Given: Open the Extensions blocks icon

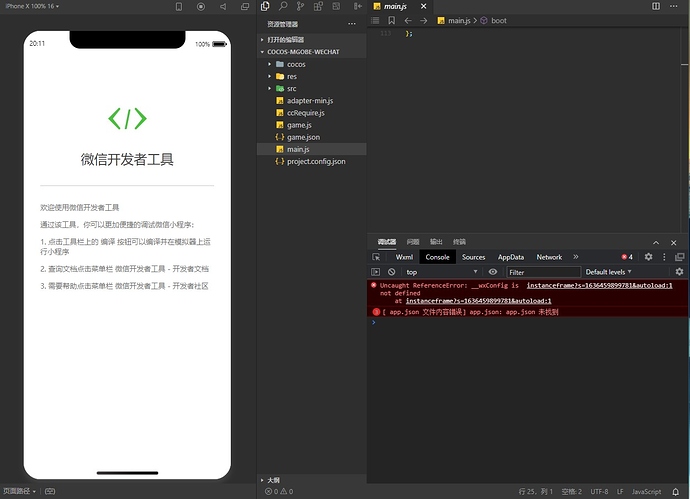Looking at the screenshot, I should [x=318, y=6].
